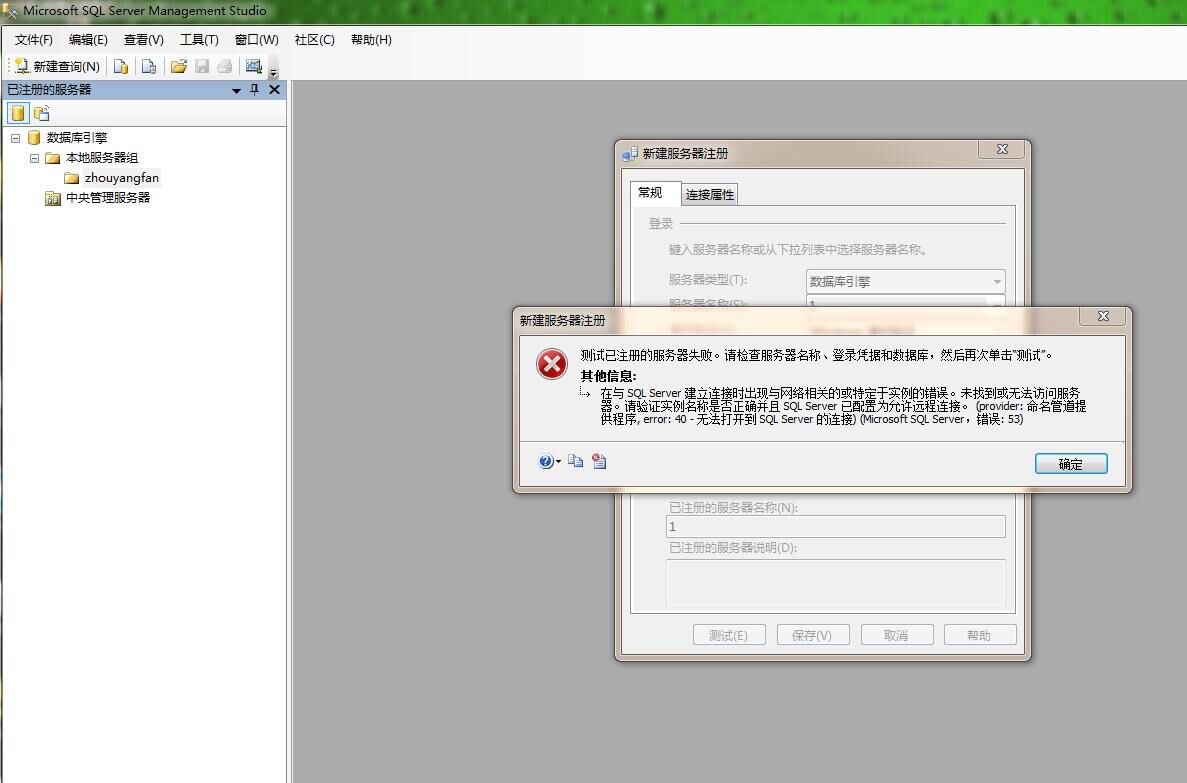Click the database engine query icon in toolbar
The image size is (1187, 783).
(x=121, y=67)
